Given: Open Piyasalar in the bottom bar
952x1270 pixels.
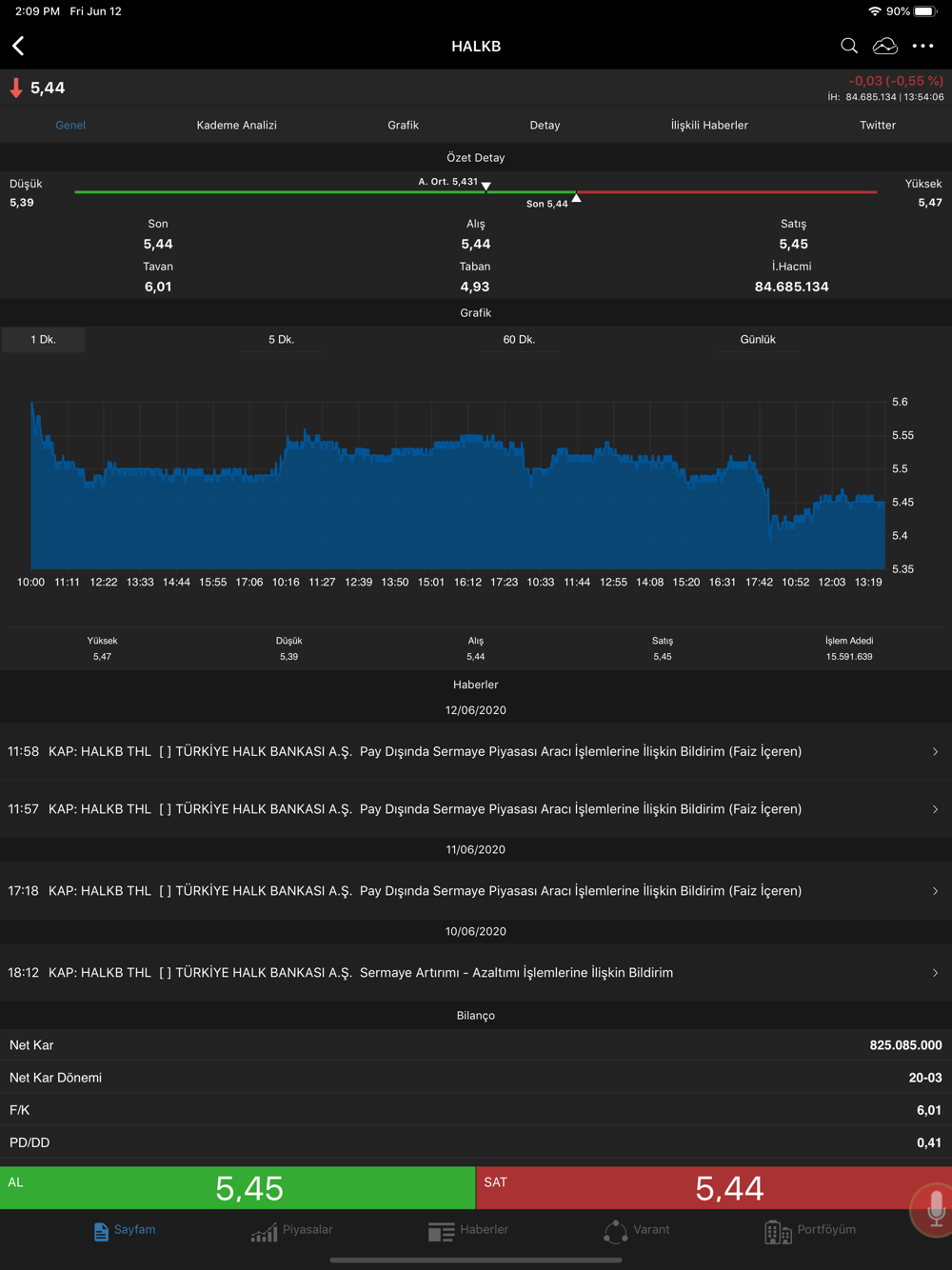Looking at the screenshot, I should [x=292, y=1230].
